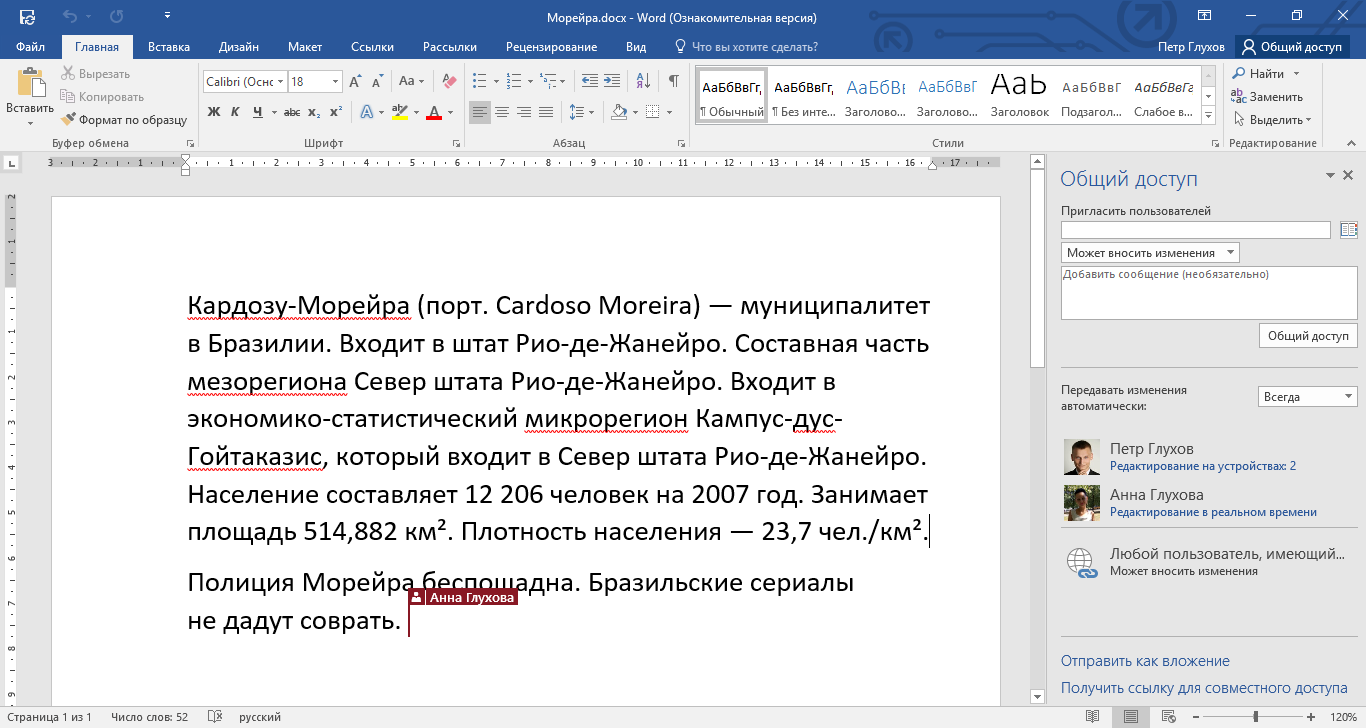Sort the text alphabetically
The height and width of the screenshot is (728, 1366).
(642, 81)
